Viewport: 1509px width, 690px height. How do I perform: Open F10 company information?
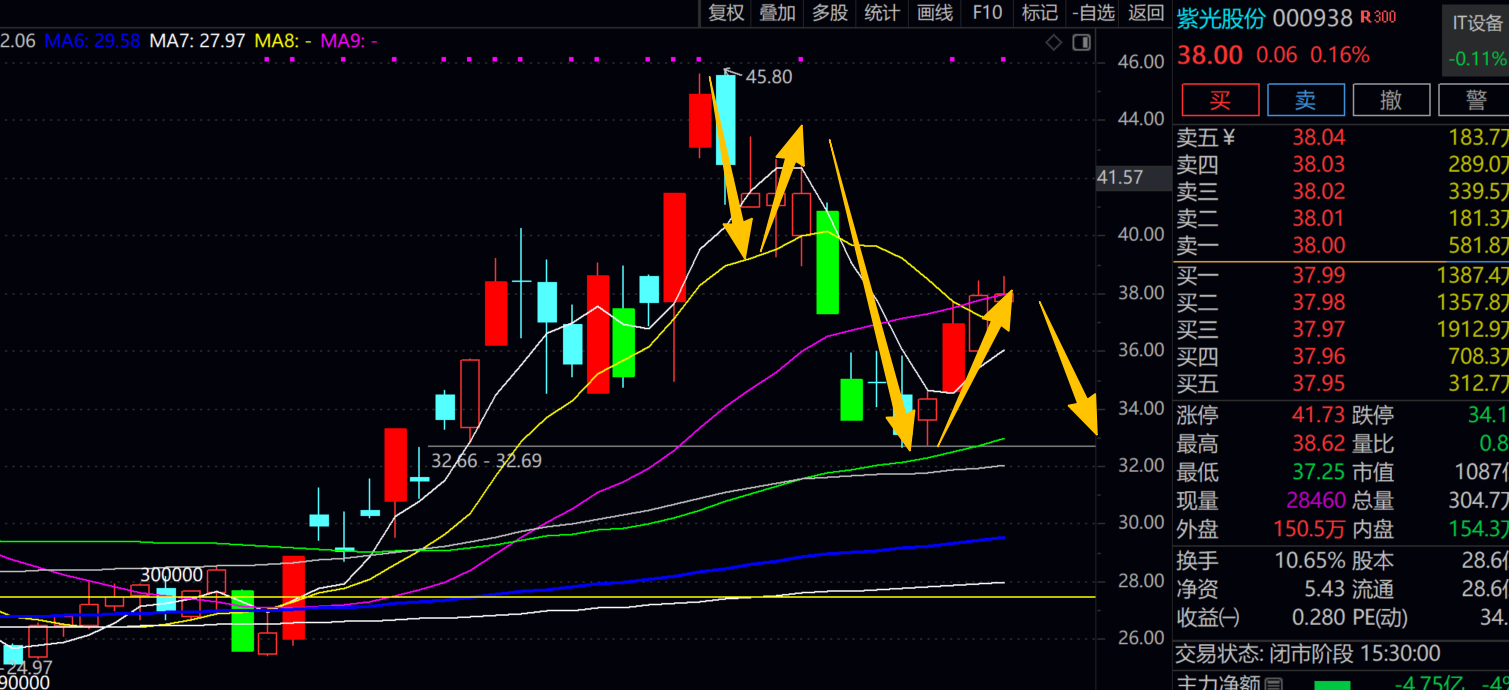(987, 13)
